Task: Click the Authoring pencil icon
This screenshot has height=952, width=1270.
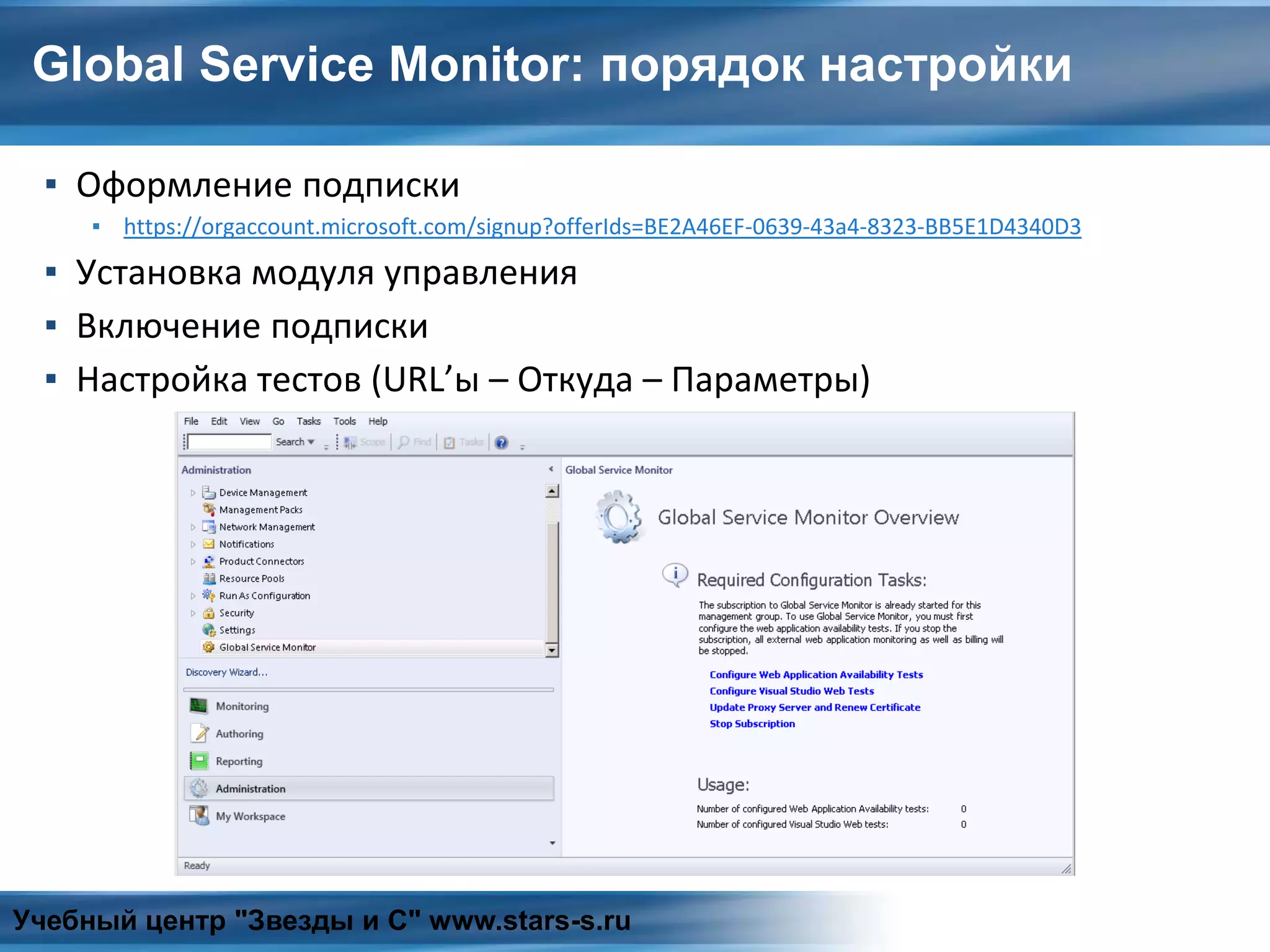Action: click(199, 733)
